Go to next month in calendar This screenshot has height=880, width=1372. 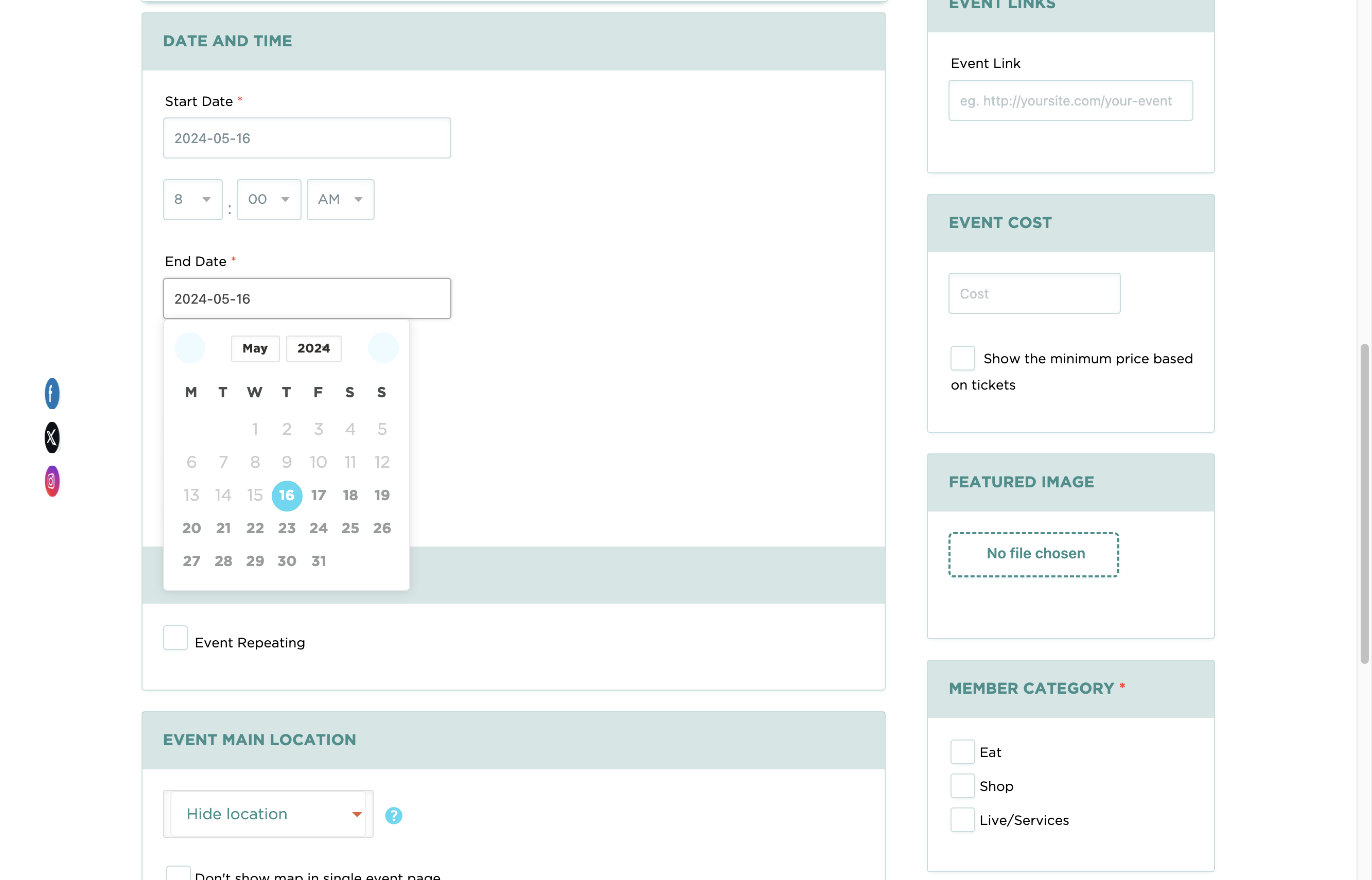[383, 348]
